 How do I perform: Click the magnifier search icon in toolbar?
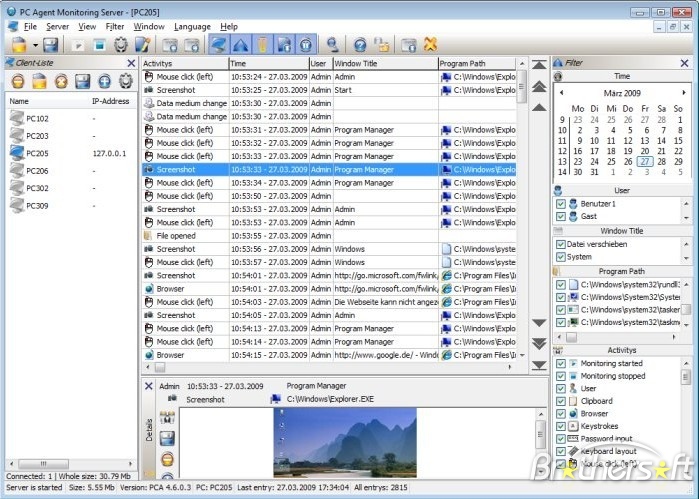333,45
